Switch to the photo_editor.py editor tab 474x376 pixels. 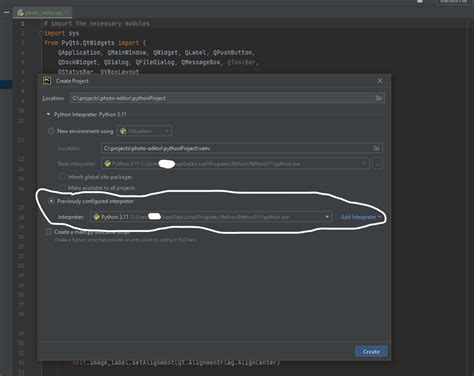[43, 13]
